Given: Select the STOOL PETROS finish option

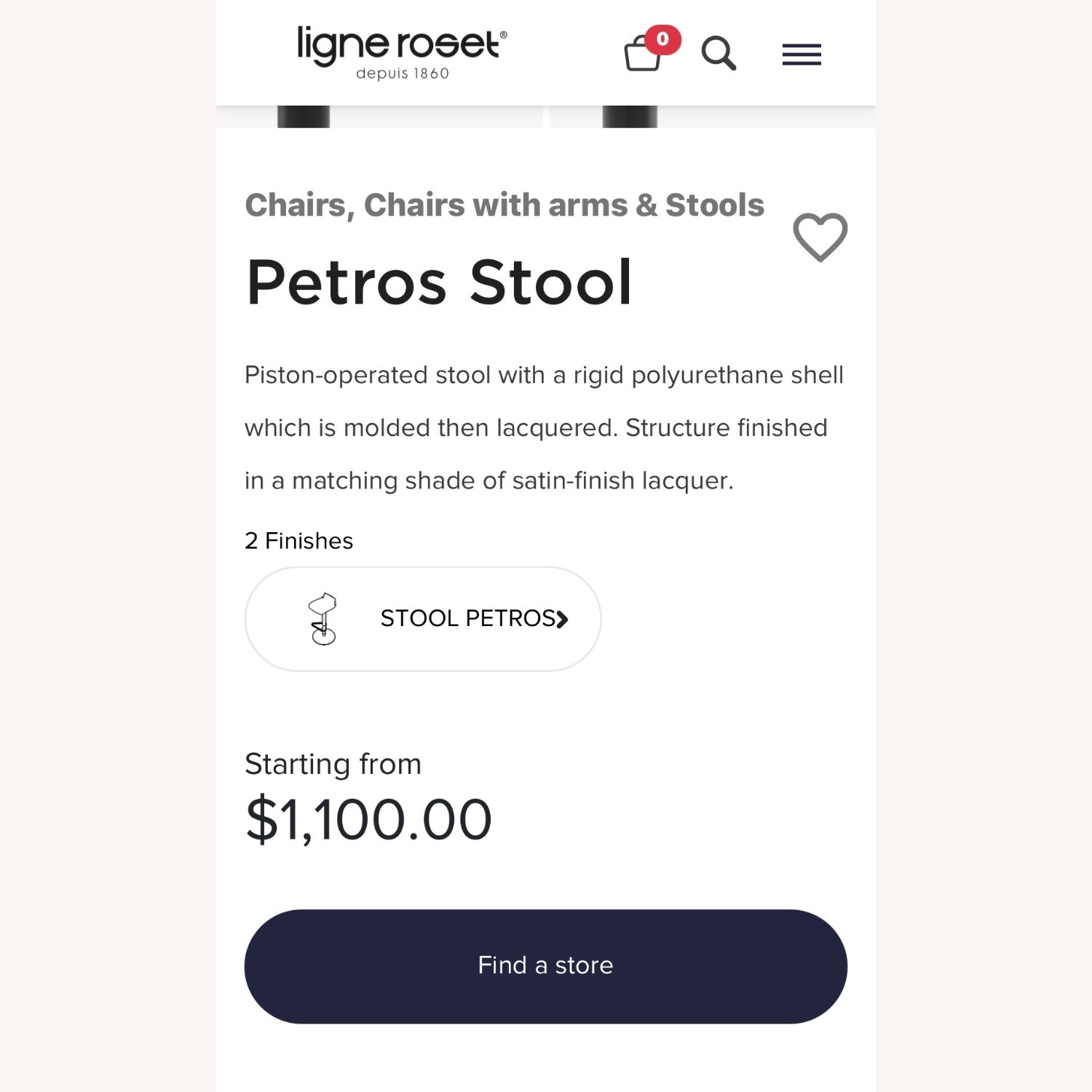Looking at the screenshot, I should [423, 619].
